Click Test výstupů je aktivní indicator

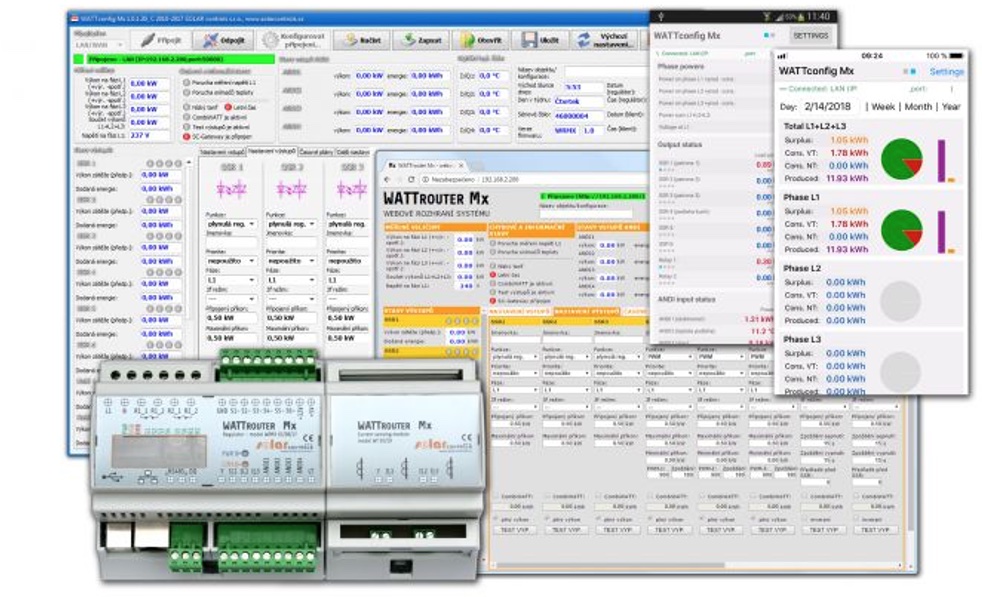187,127
